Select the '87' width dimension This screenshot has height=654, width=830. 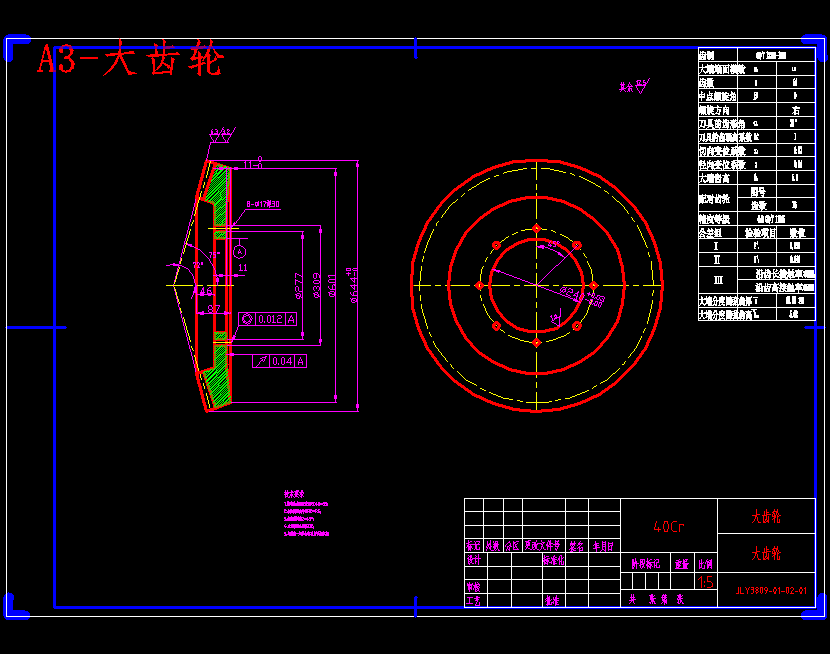[213, 309]
